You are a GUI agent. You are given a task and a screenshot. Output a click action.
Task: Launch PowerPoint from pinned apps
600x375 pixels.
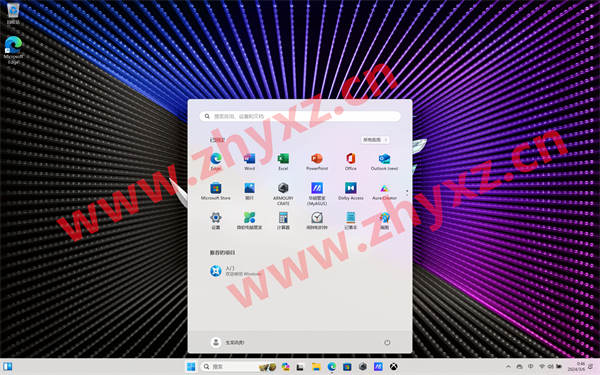click(x=317, y=161)
